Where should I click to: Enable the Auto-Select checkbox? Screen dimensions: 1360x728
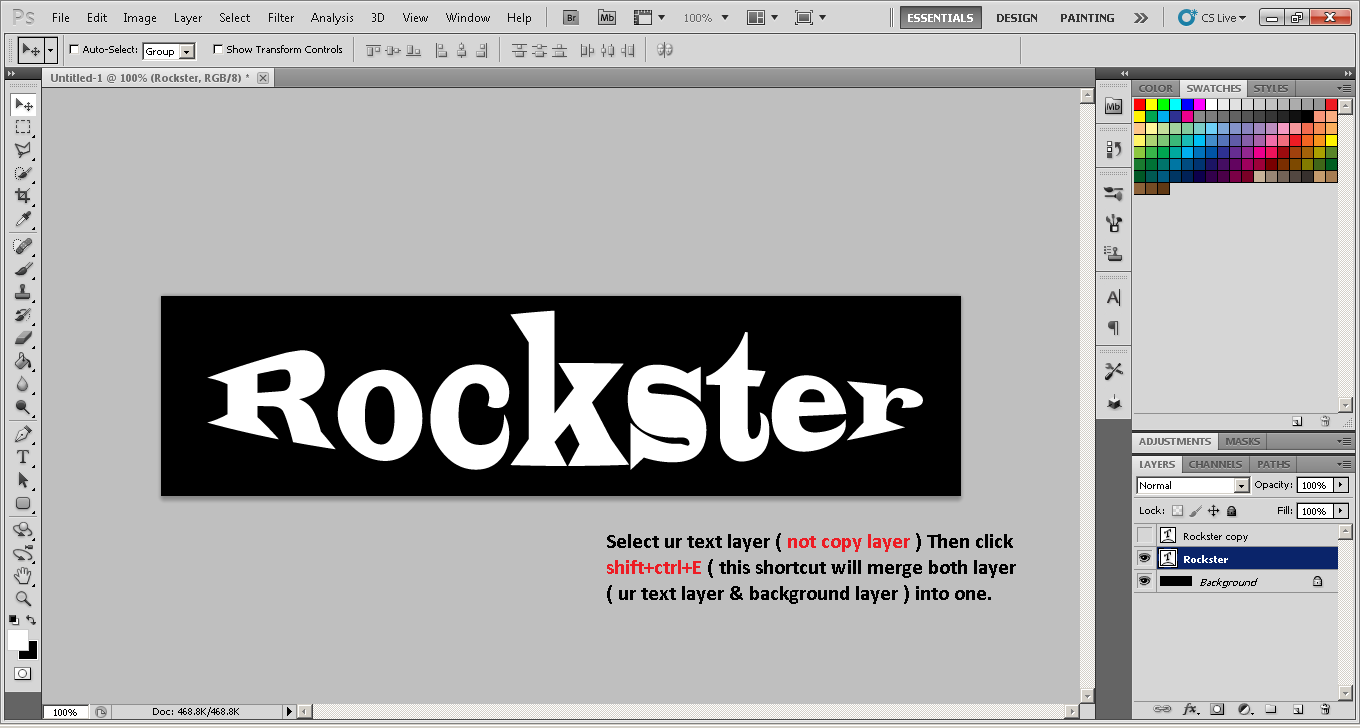point(74,50)
